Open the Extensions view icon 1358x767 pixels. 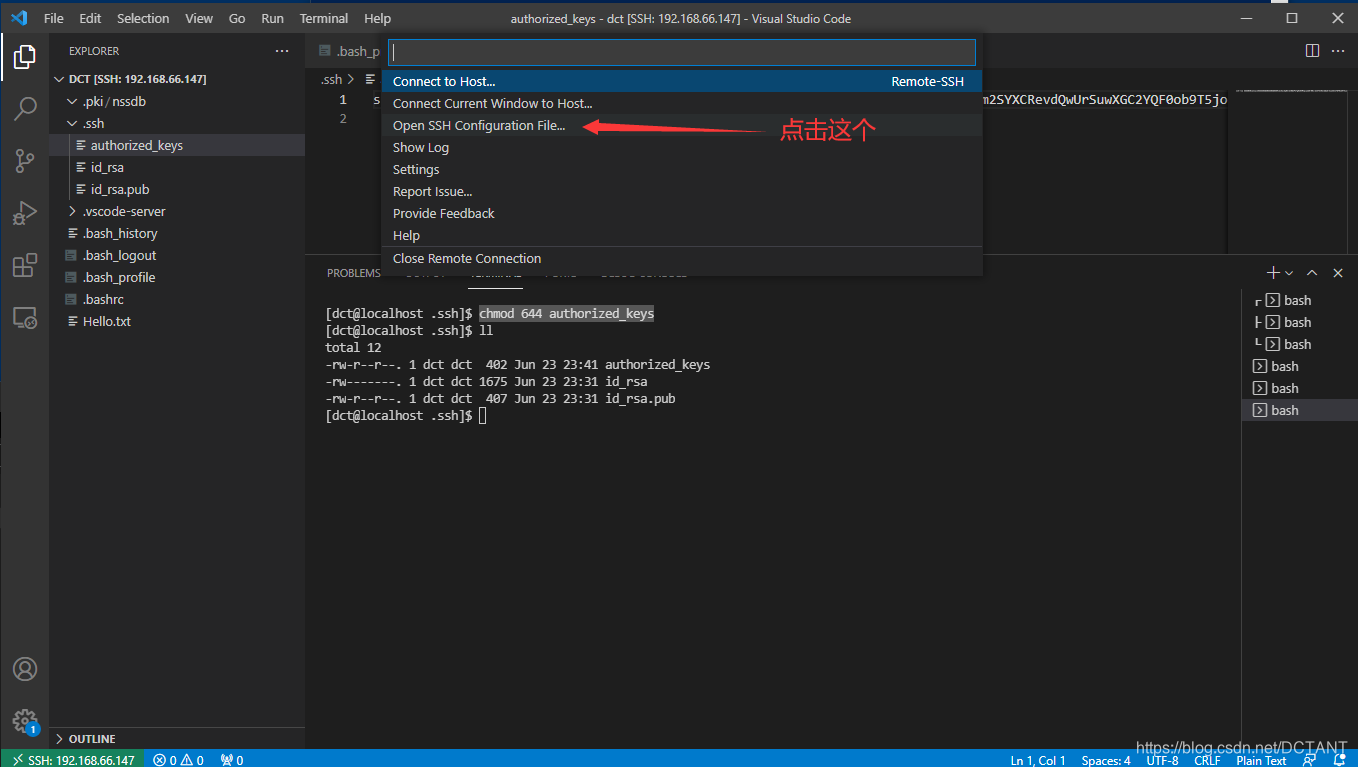(x=25, y=265)
